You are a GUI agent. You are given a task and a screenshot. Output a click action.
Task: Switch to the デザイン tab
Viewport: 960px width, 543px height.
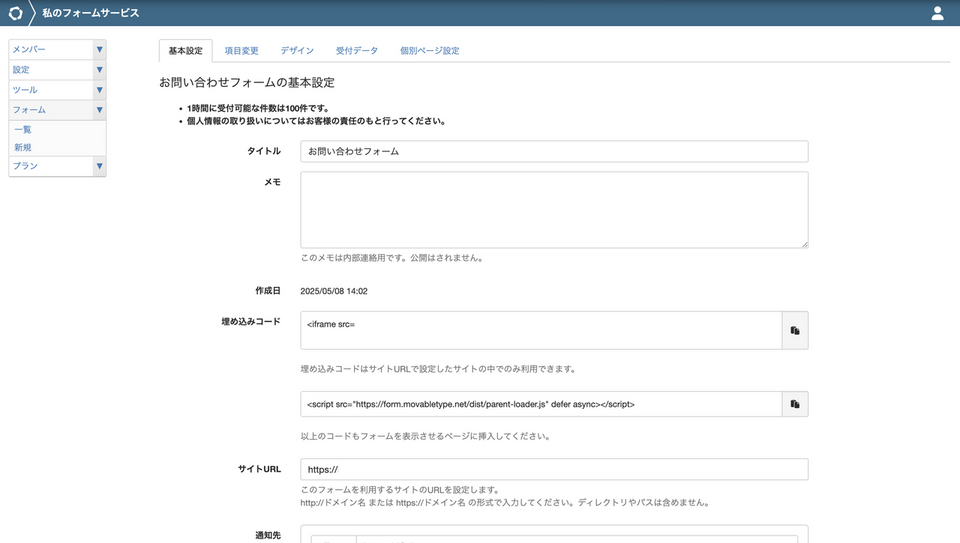coord(297,51)
